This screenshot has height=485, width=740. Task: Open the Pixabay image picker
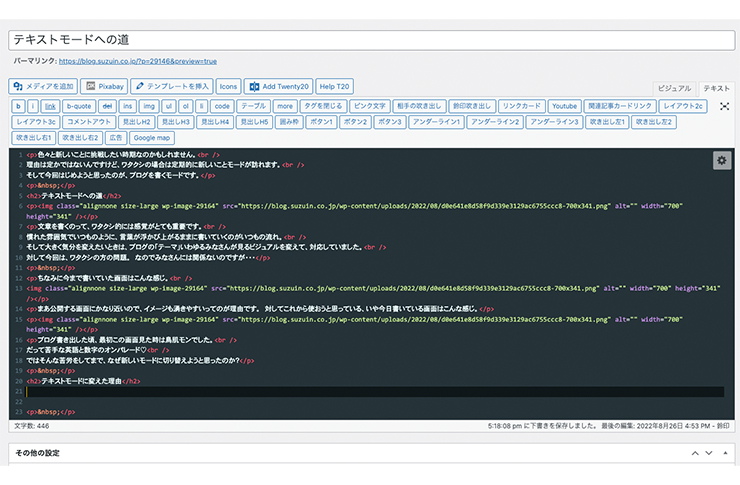coord(104,87)
